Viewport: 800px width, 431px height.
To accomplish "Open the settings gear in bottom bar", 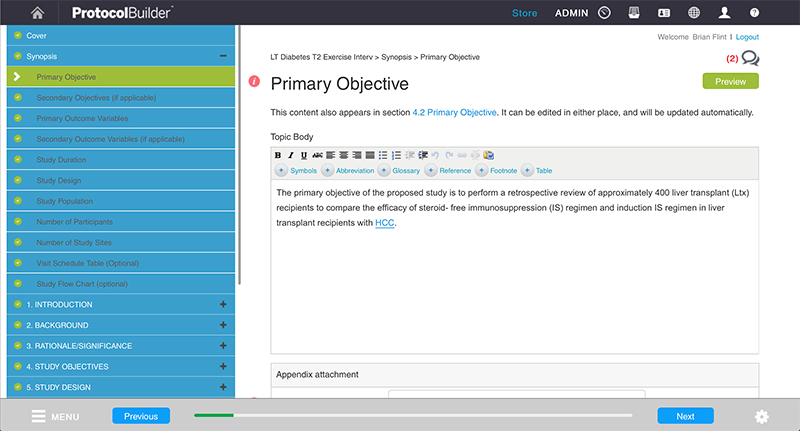I will coord(761,416).
